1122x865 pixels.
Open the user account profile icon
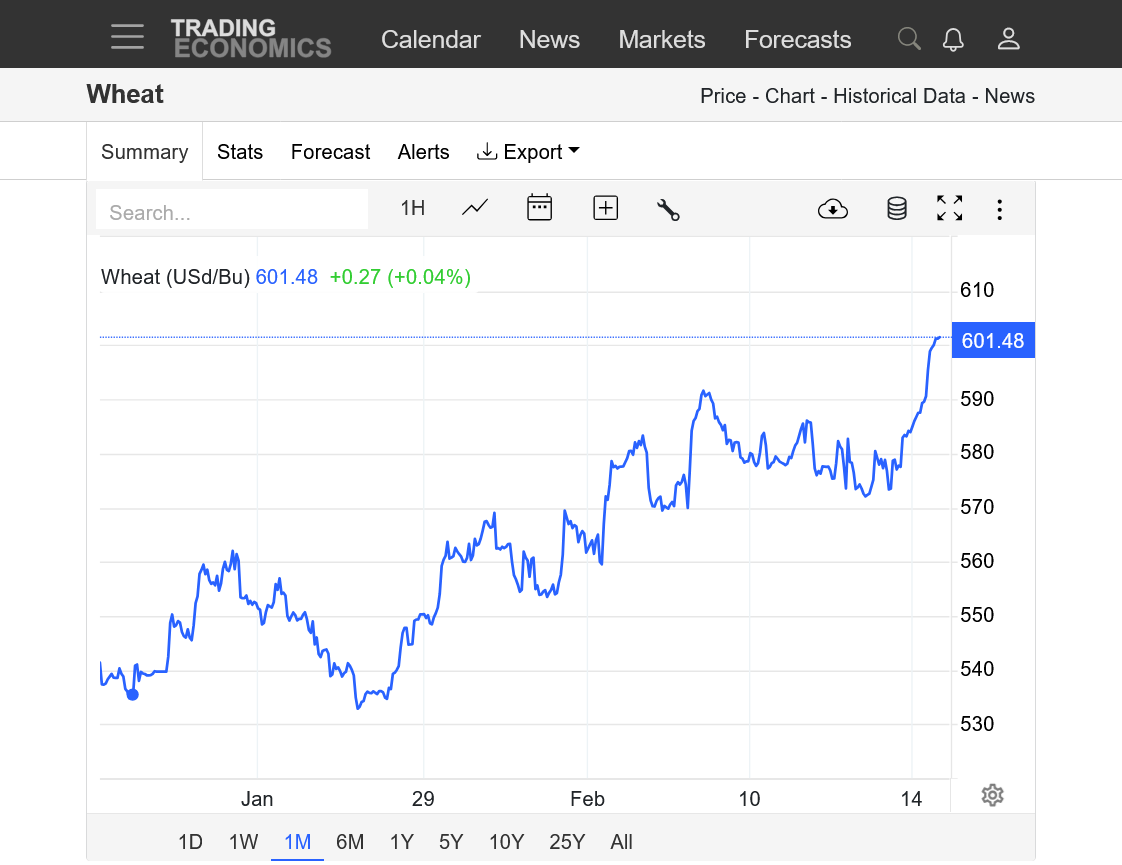[x=1008, y=39]
